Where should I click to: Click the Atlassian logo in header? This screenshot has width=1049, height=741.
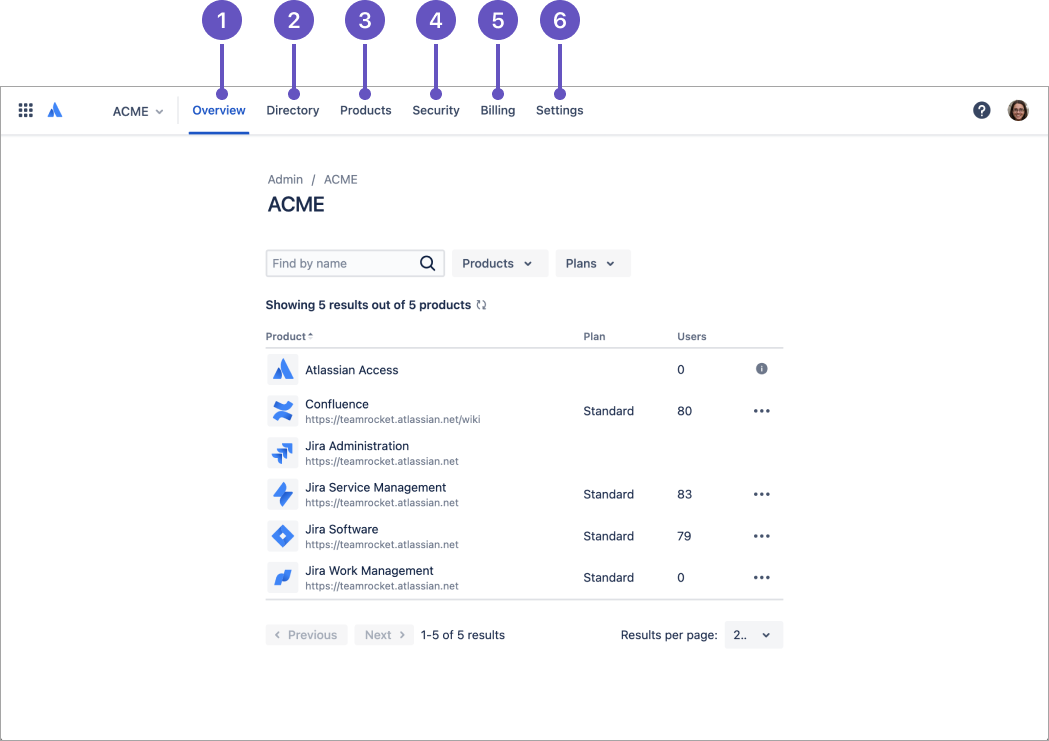pyautogui.click(x=55, y=110)
